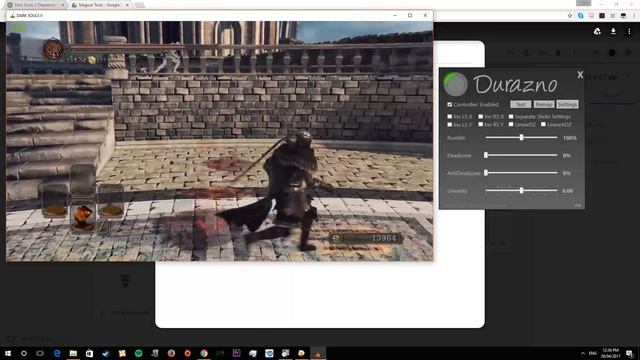The height and width of the screenshot is (360, 640).
Task: Open the Remap button in Durazno
Action: [544, 104]
